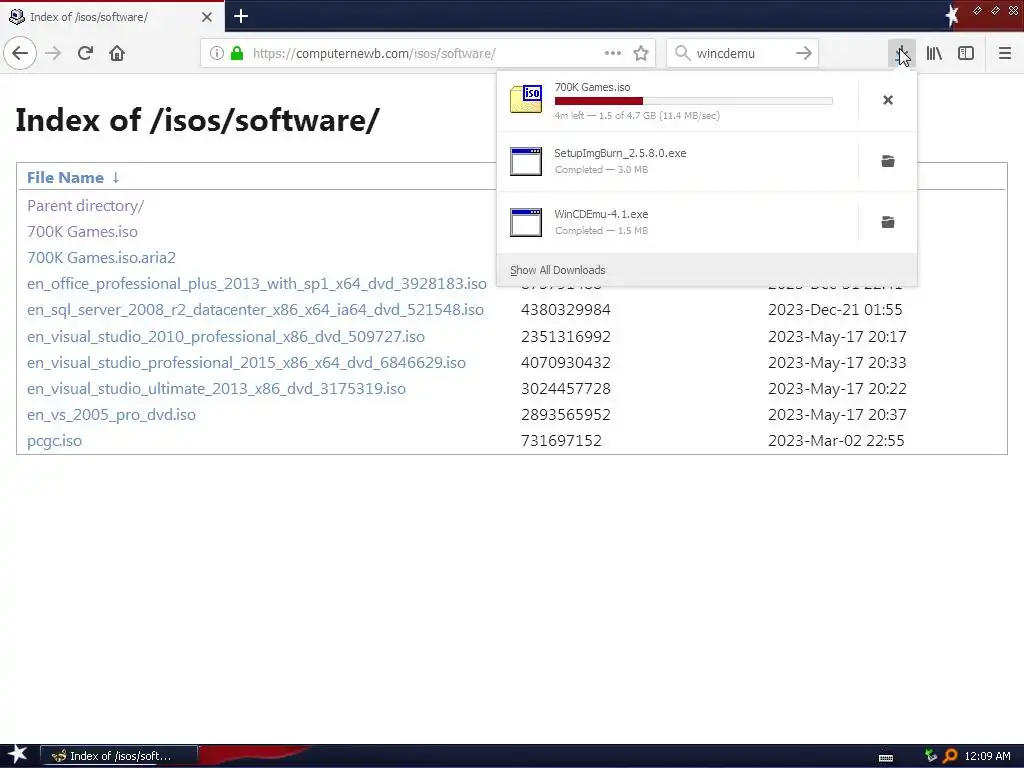
Task: Open page actions three-dot menu
Action: click(613, 53)
